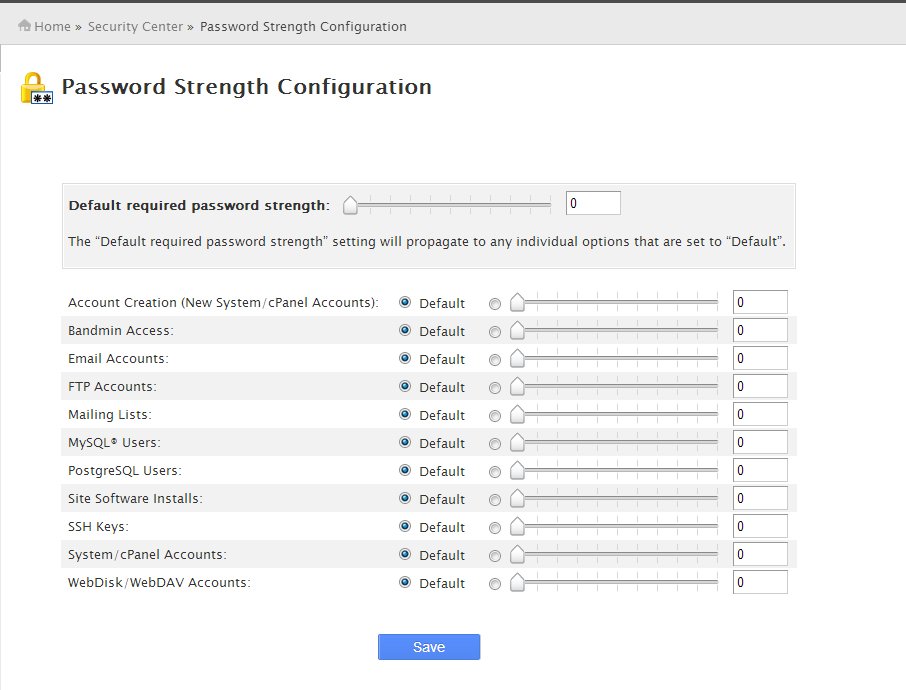Screen dimensions: 906x690
Task: Click the 'FTP Accounts:' row label
Action: click(x=112, y=387)
